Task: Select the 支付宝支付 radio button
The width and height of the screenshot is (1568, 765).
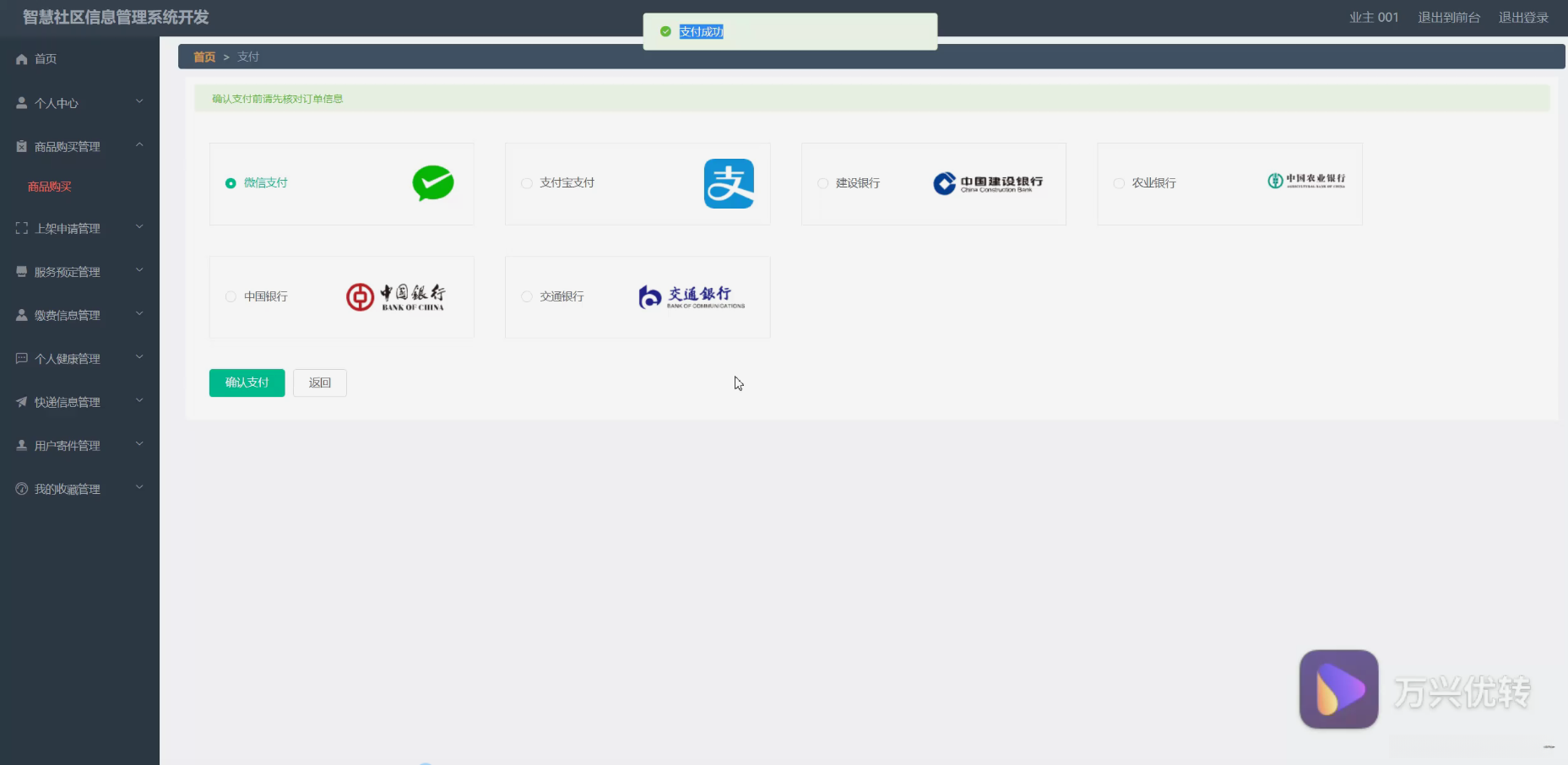Action: [527, 183]
